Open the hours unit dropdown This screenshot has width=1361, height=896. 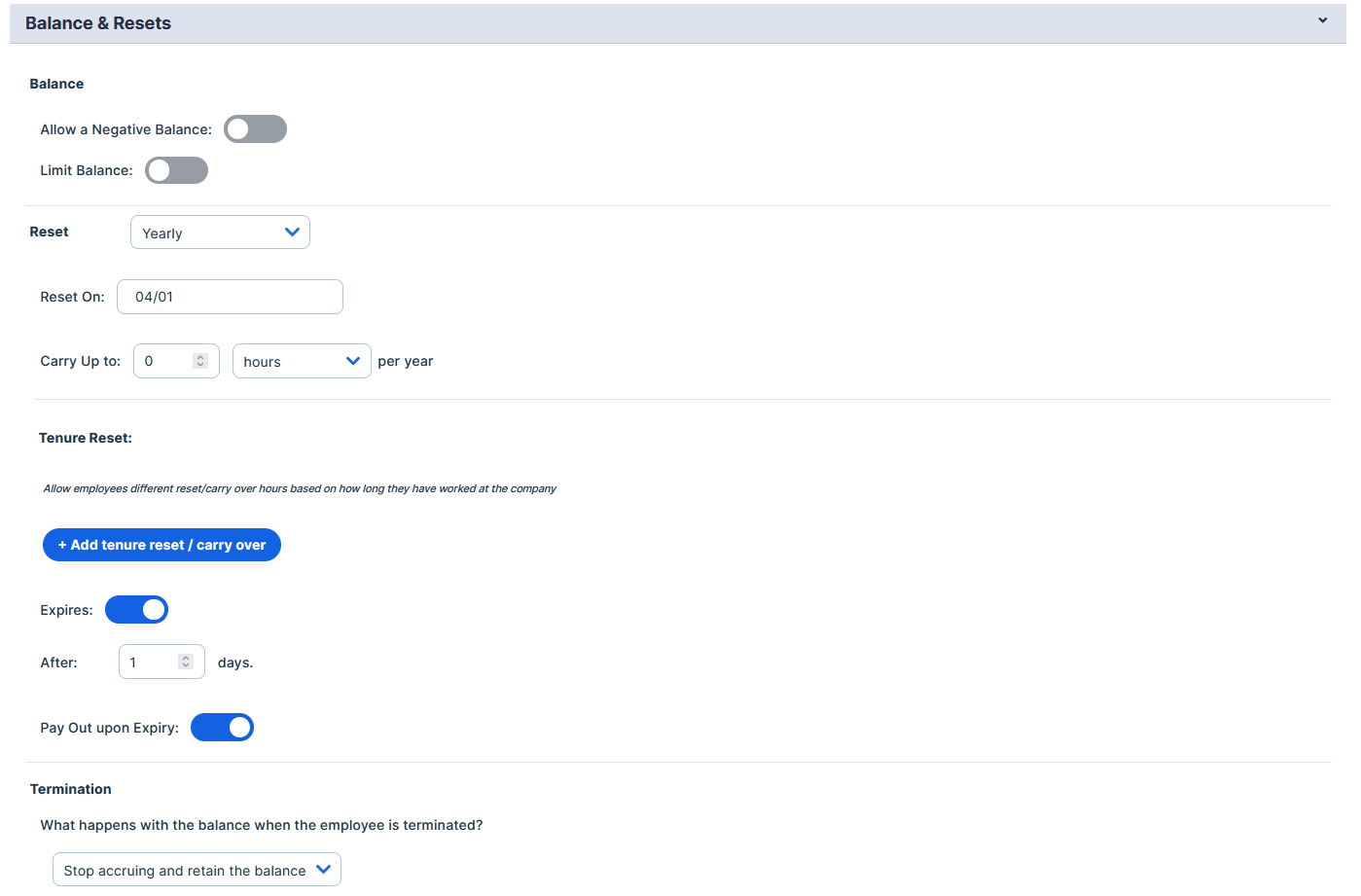point(302,361)
